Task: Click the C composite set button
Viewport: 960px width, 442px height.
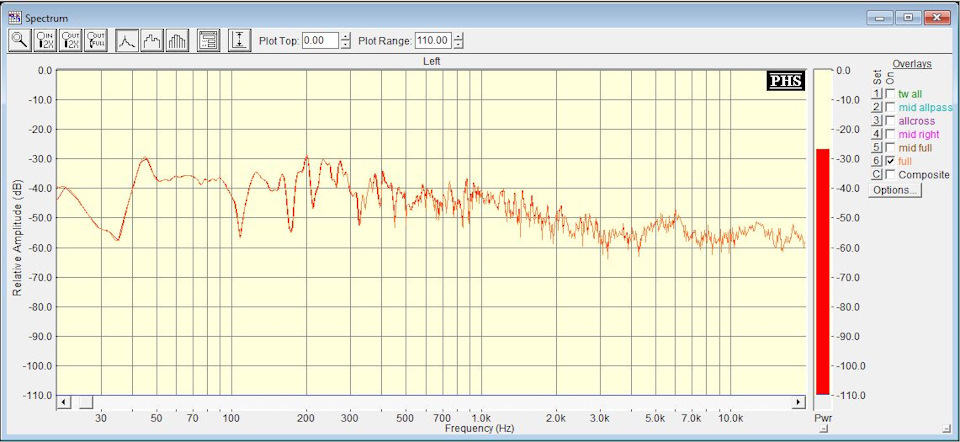Action: click(877, 174)
